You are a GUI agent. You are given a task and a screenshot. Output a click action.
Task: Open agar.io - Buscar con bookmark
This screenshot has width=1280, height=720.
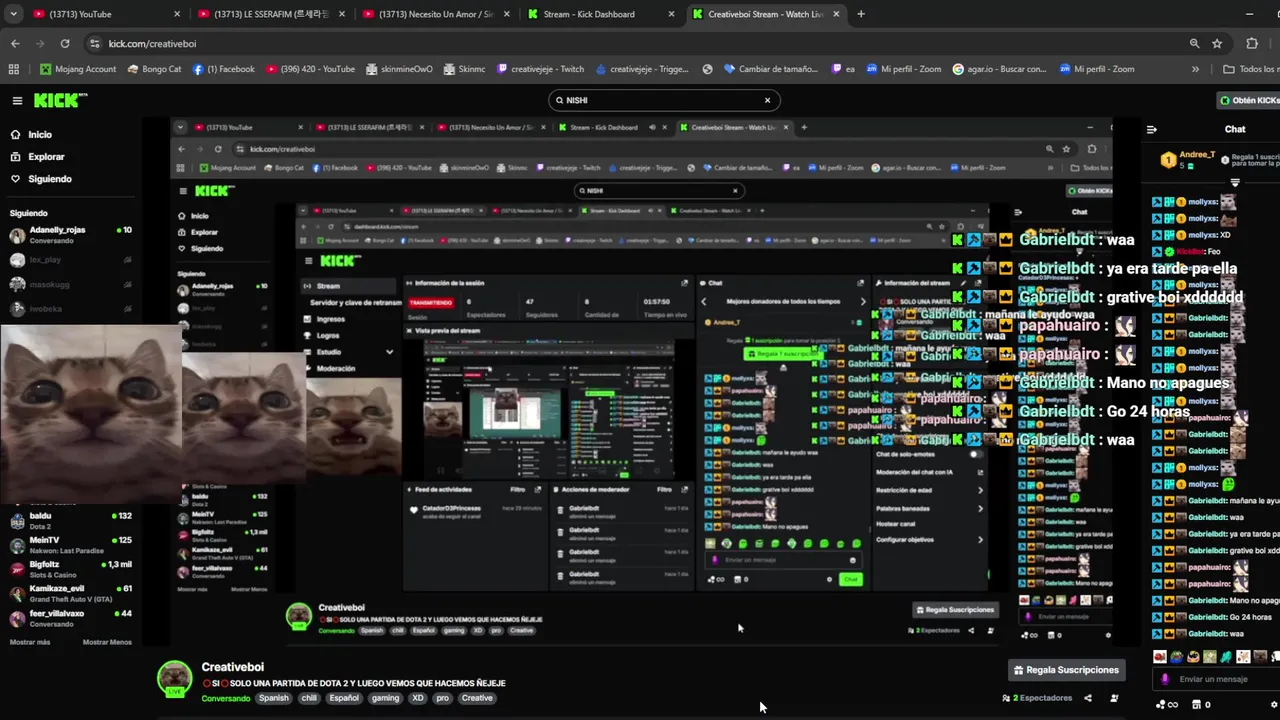pos(999,69)
